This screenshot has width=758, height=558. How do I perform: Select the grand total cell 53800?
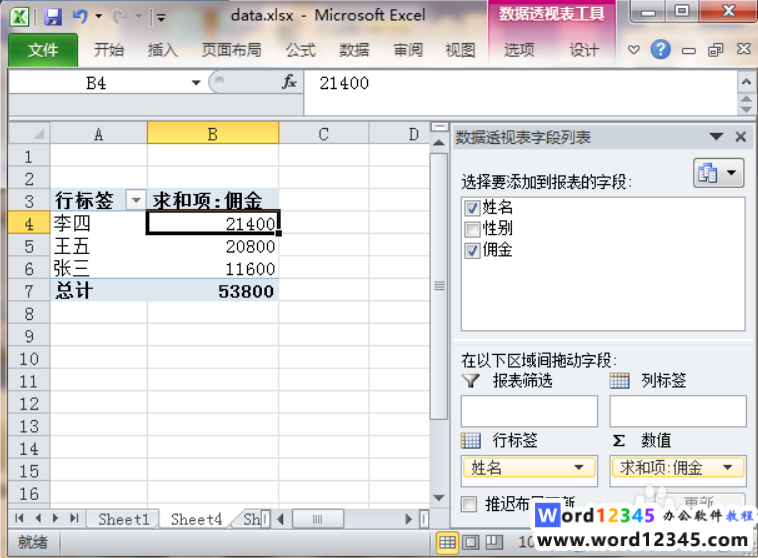213,291
